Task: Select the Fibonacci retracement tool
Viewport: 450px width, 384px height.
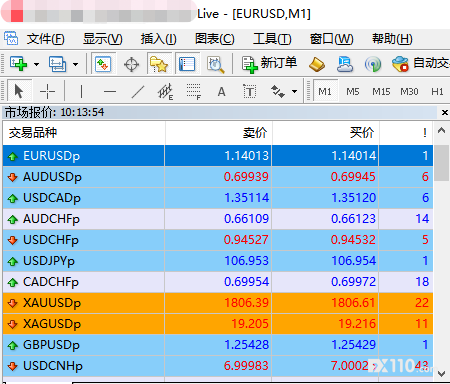Action: 194,91
